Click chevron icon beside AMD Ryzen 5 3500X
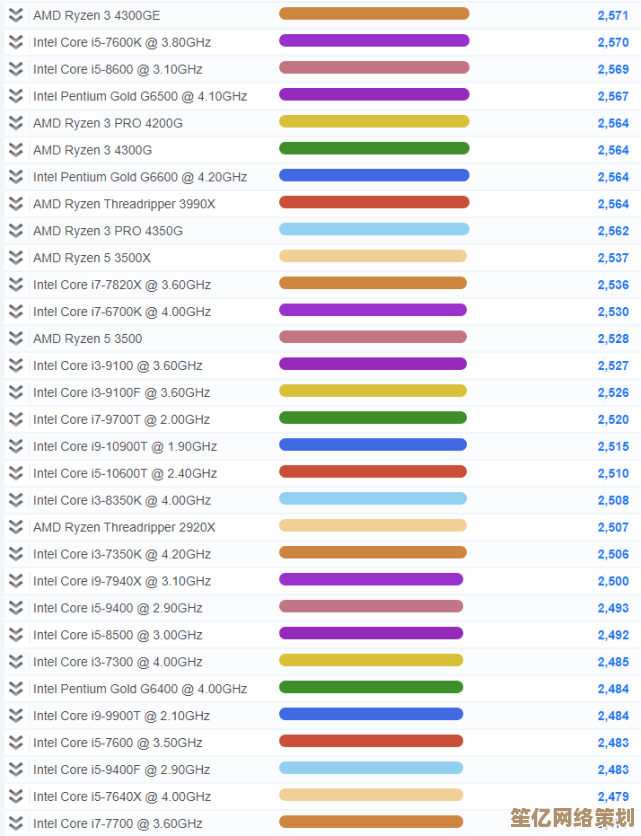This screenshot has width=641, height=836. pos(15,258)
